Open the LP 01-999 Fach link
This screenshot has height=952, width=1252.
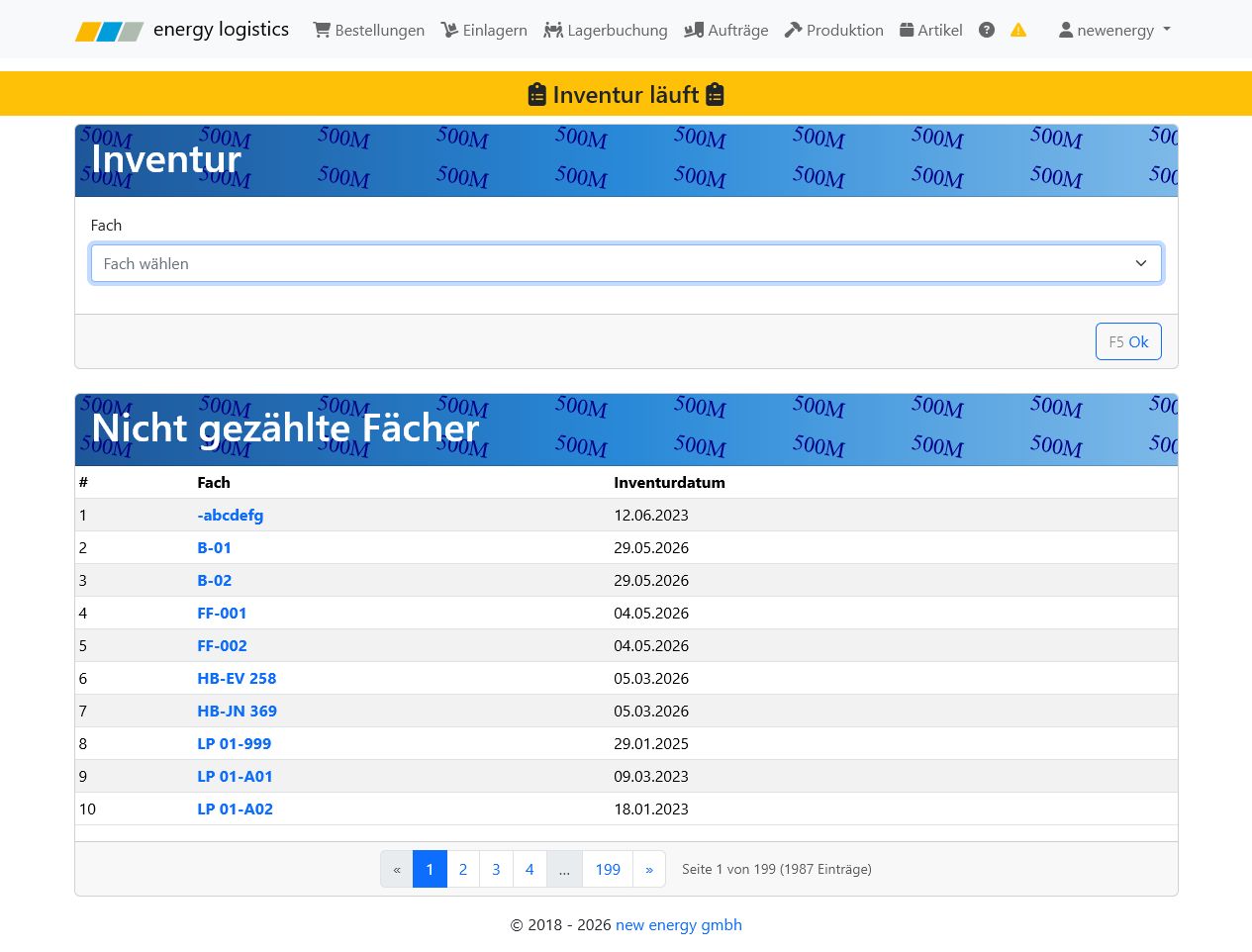point(234,743)
